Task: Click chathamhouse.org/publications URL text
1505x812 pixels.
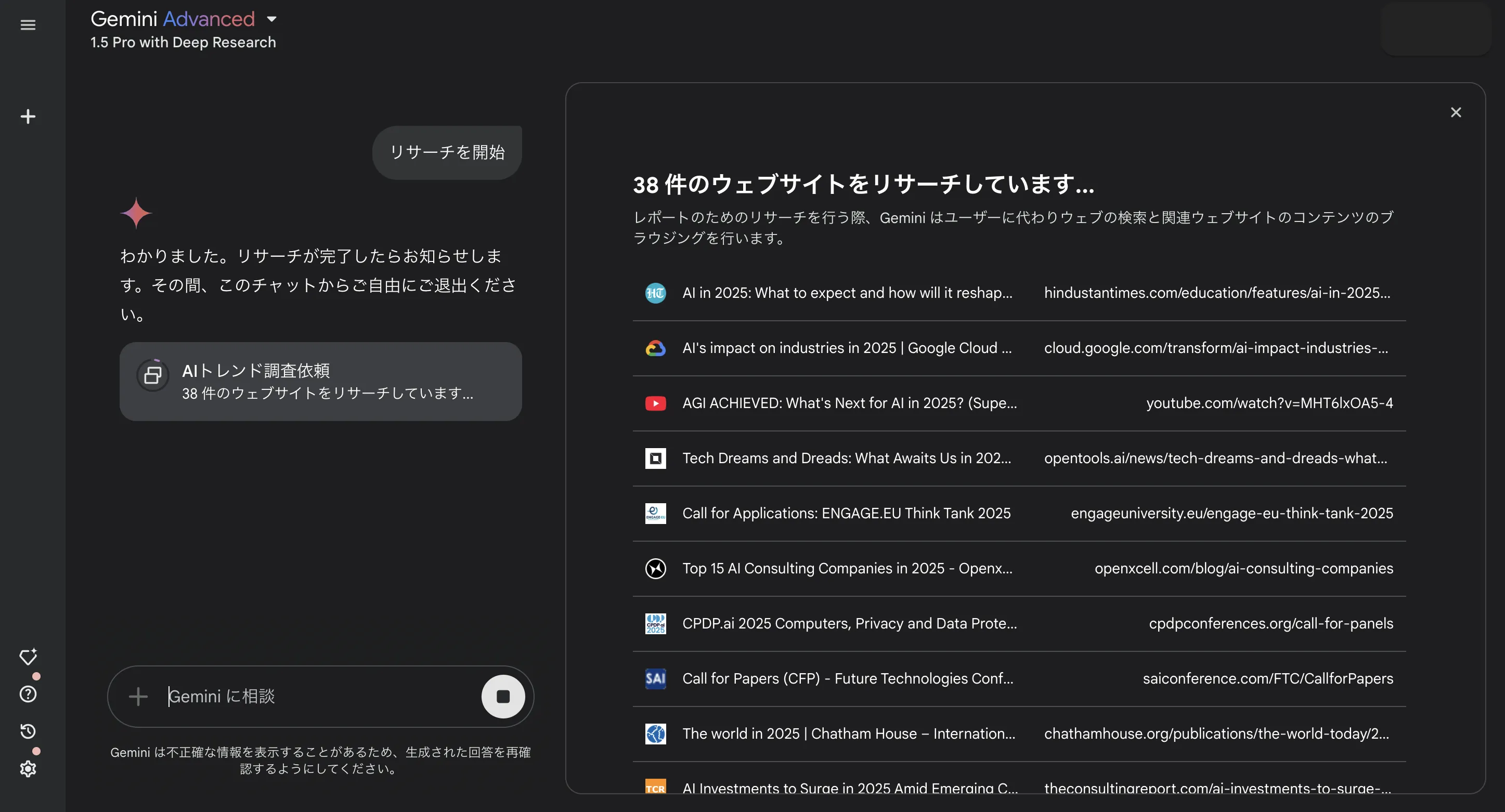Action: pyautogui.click(x=1216, y=734)
